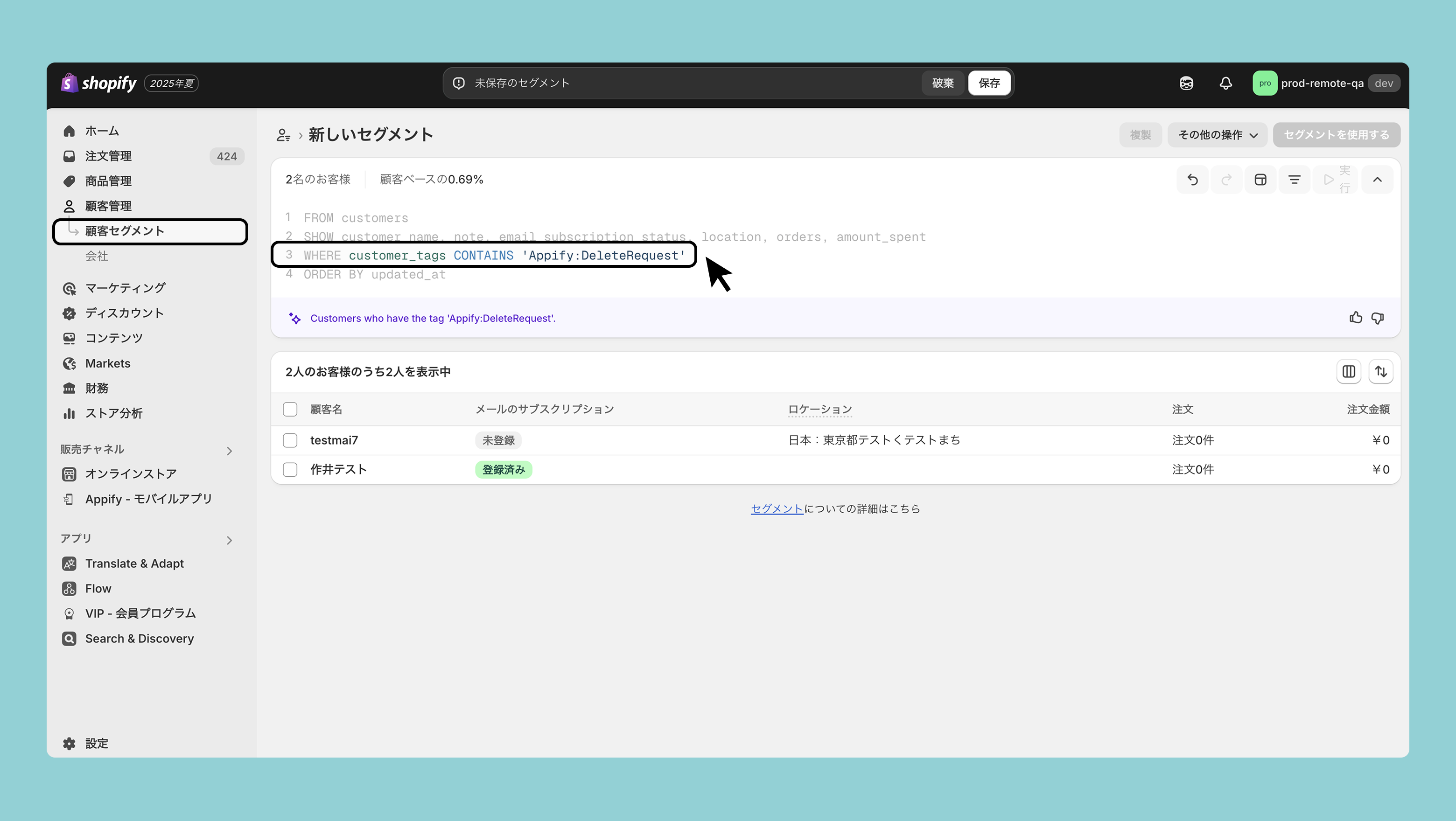Click the 未登録 subscription badge
This screenshot has width=1456, height=821.
pyautogui.click(x=498, y=440)
